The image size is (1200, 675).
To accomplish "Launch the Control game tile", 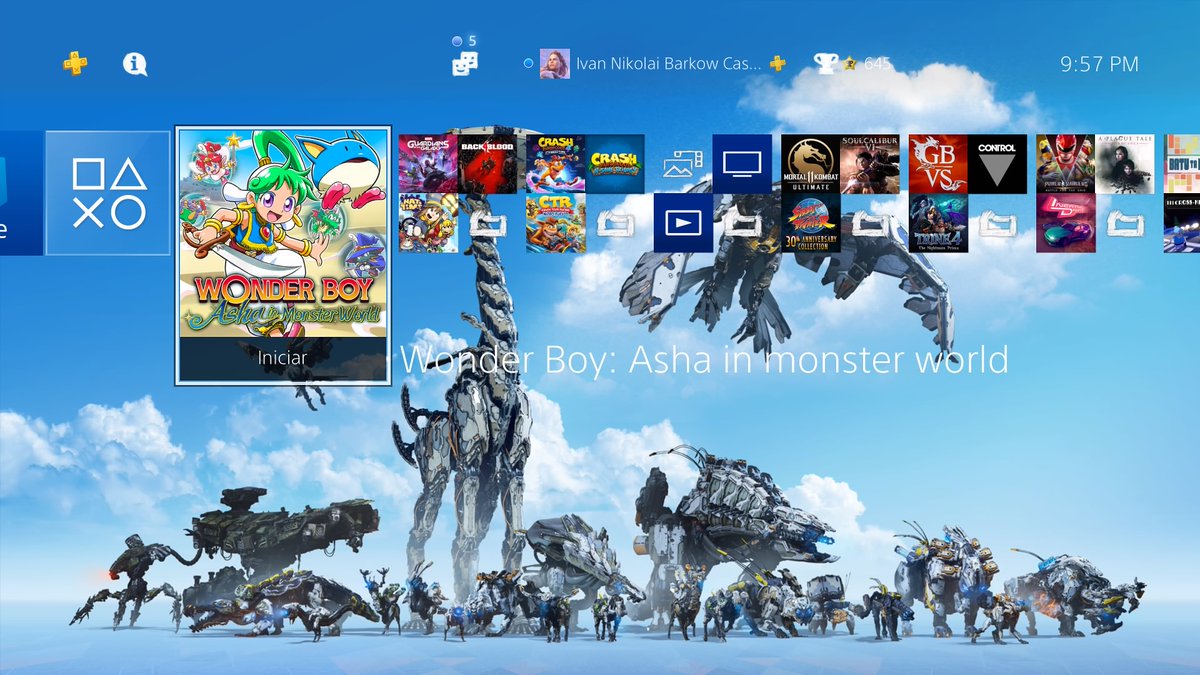I will click(x=998, y=164).
